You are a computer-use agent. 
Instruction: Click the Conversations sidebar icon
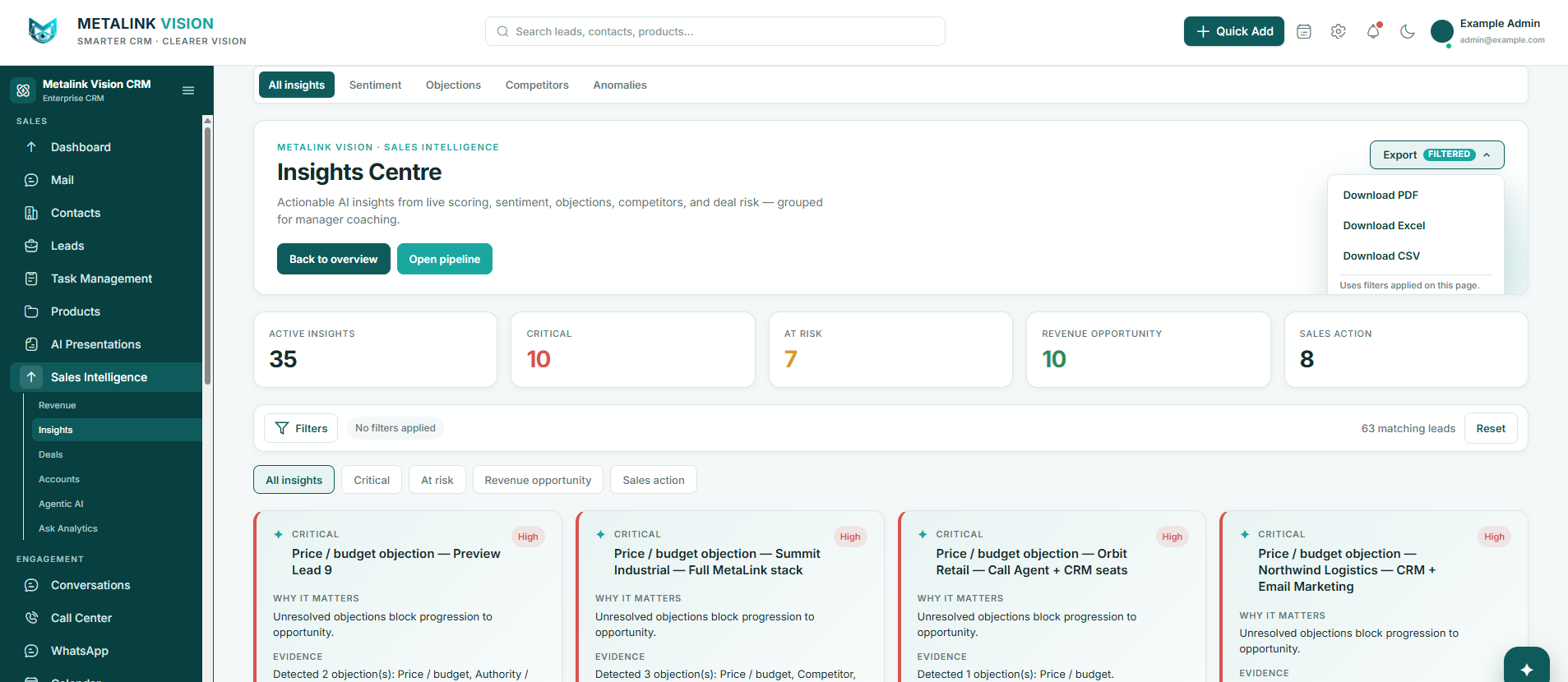click(31, 585)
